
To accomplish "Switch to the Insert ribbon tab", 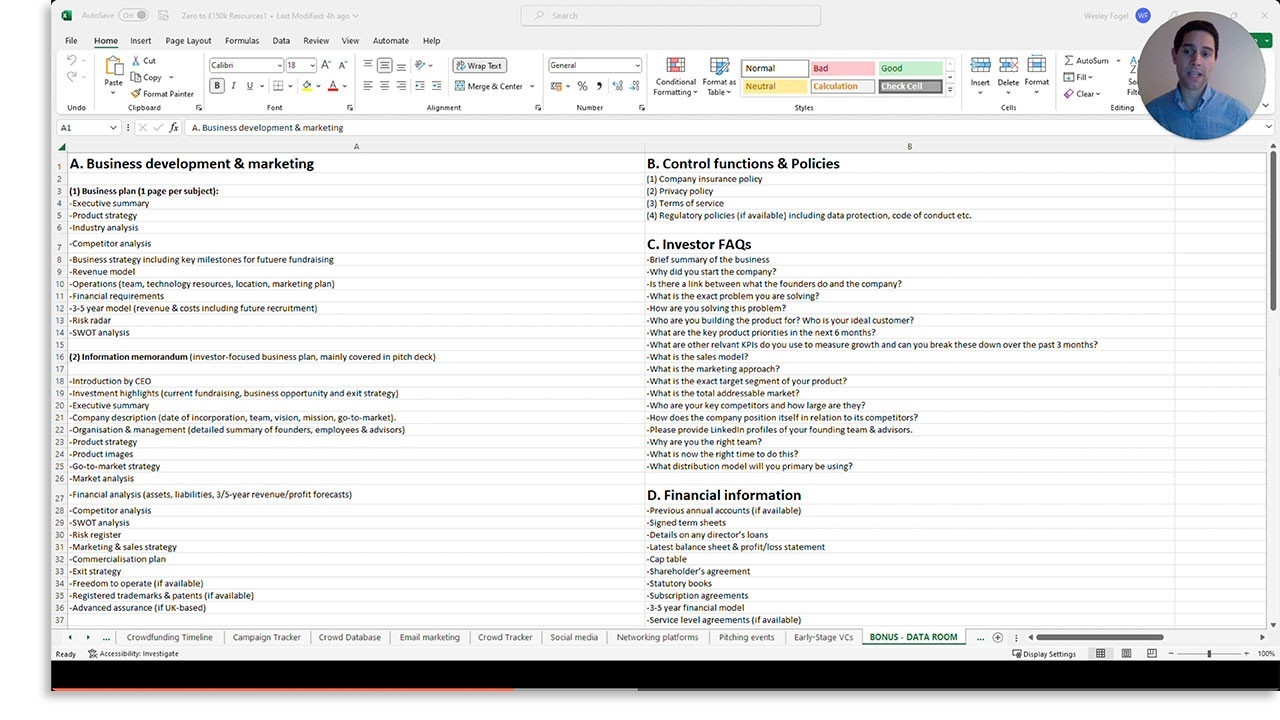I will (141, 41).
